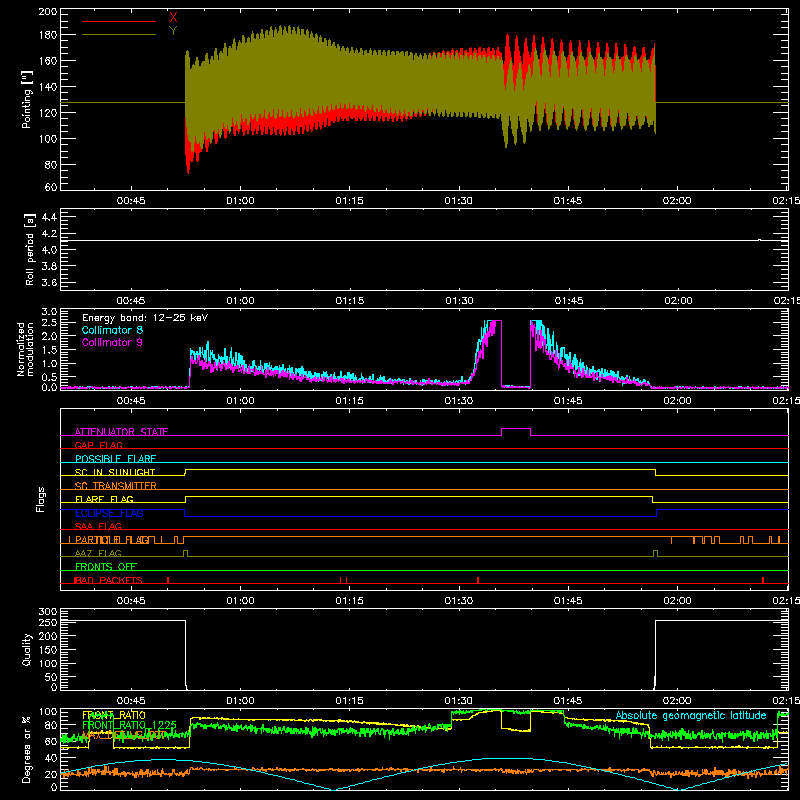Viewport: 800px width, 800px height.
Task: Click the "Energy band: 12-25 keV" label
Action: (x=145, y=318)
